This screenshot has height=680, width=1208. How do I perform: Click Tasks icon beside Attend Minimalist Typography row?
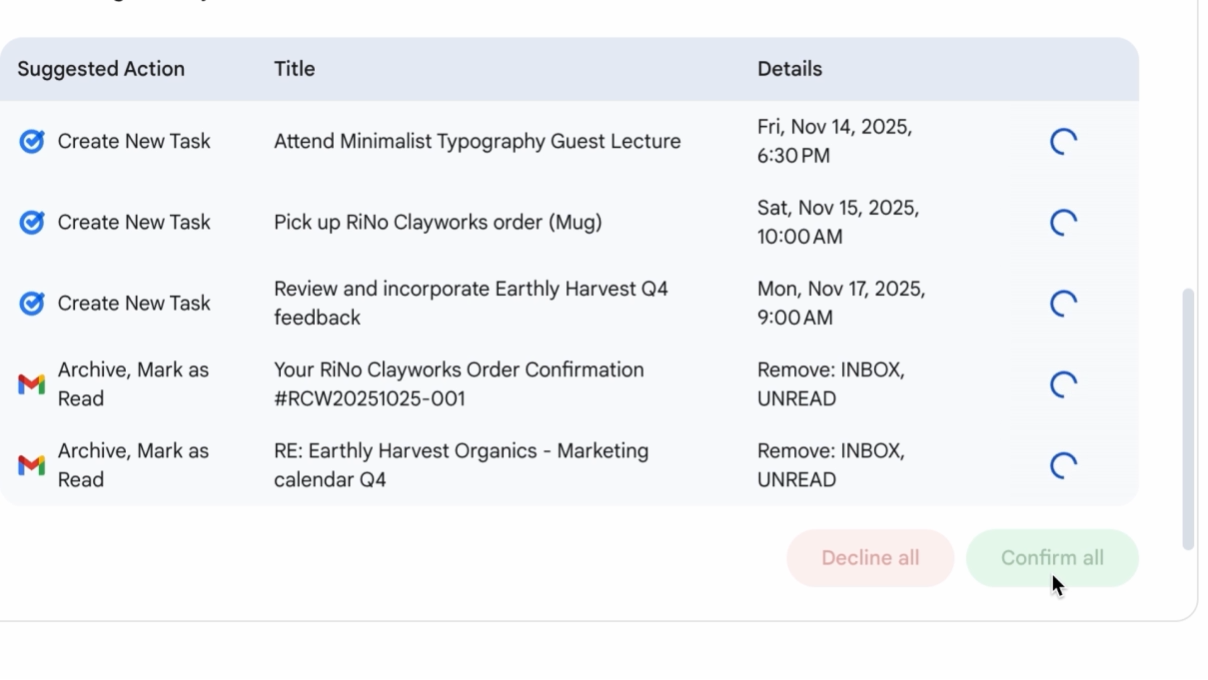(32, 142)
